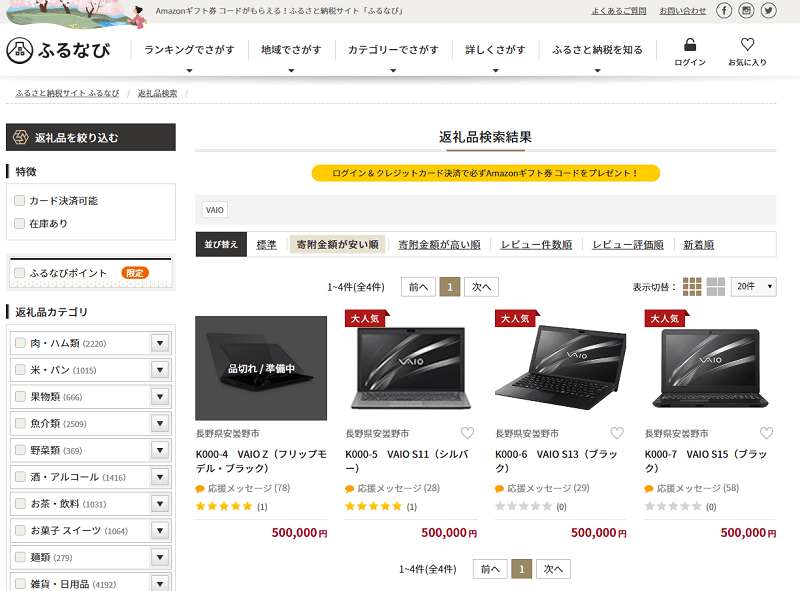
Task: Switch to small grid display view
Action: pos(692,287)
